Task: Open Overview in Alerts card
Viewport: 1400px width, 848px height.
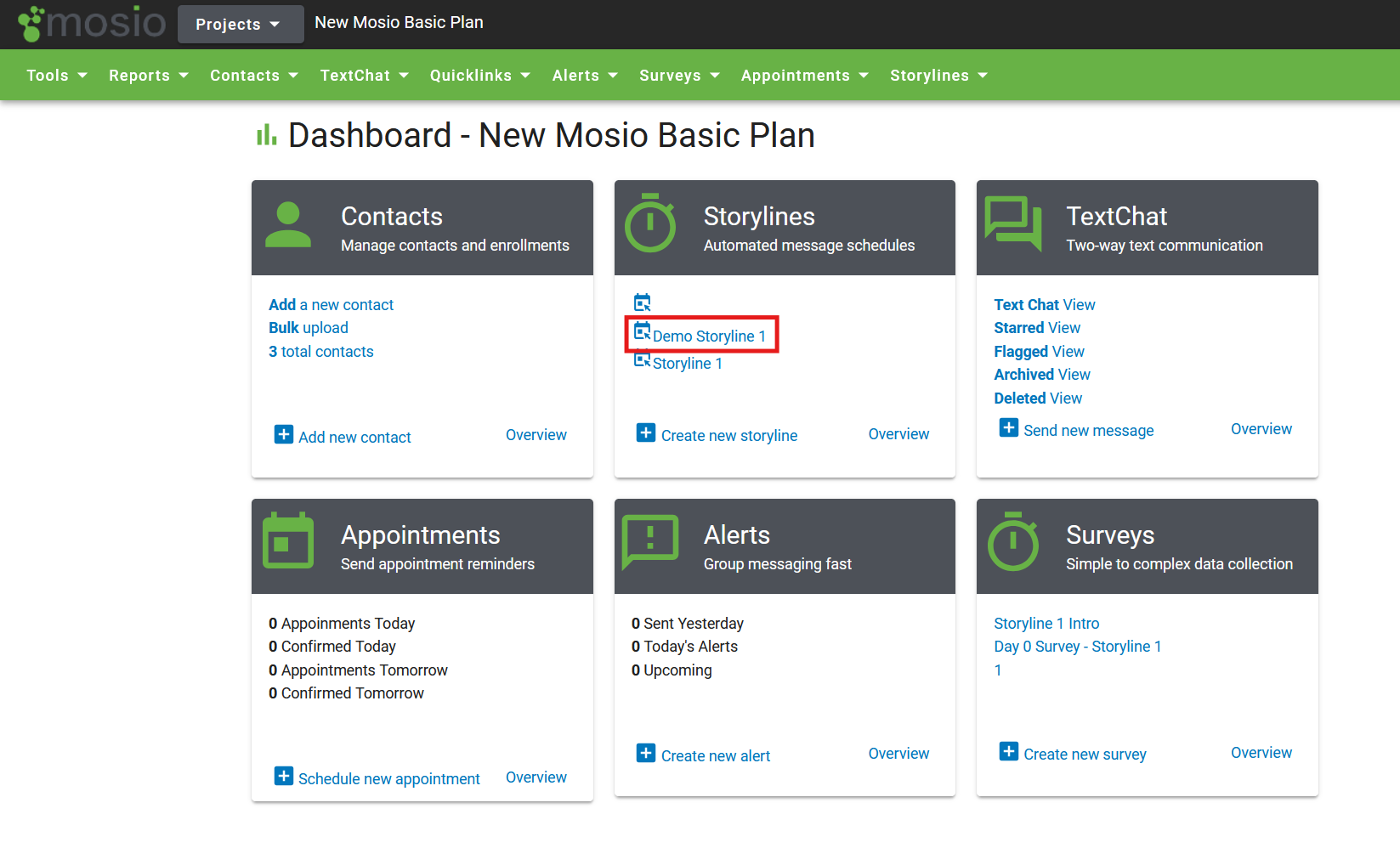Action: pyautogui.click(x=898, y=754)
